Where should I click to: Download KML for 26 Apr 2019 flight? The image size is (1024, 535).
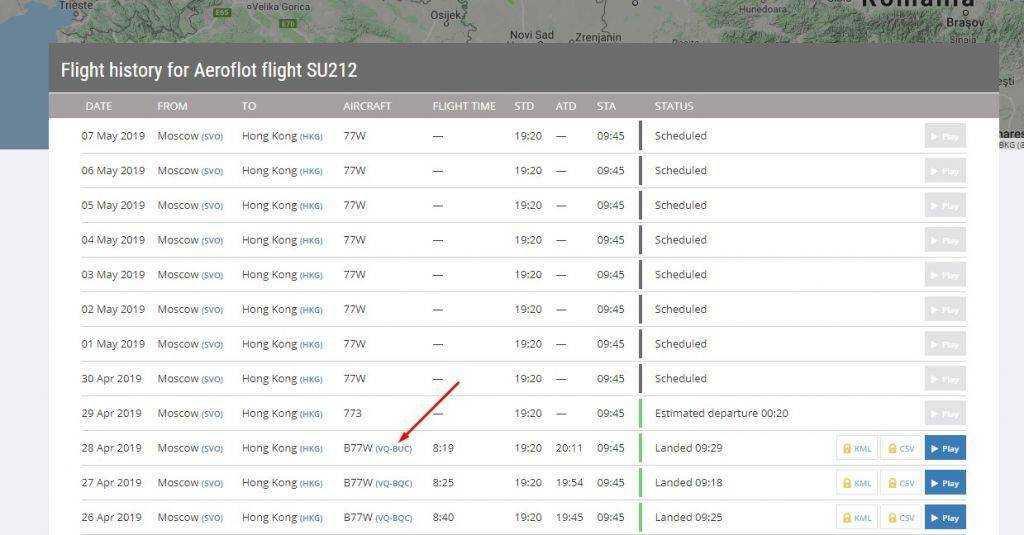pos(857,517)
